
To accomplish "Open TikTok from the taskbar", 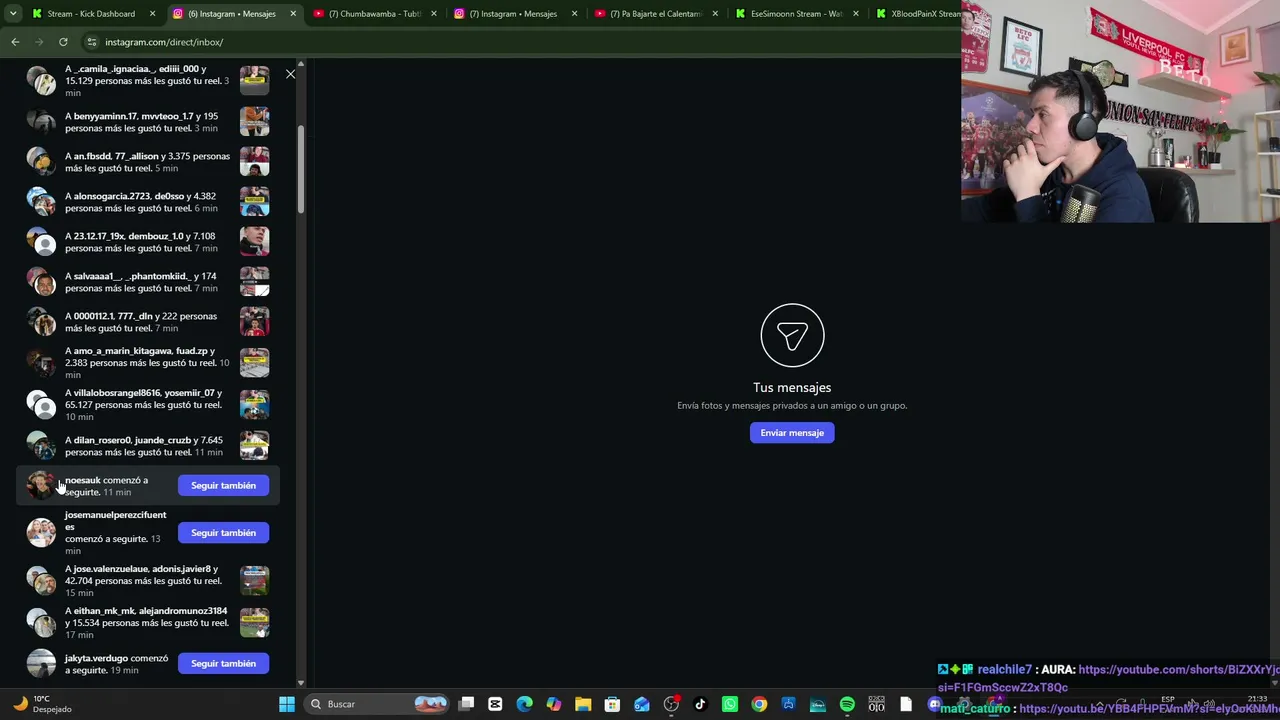I will 700,704.
